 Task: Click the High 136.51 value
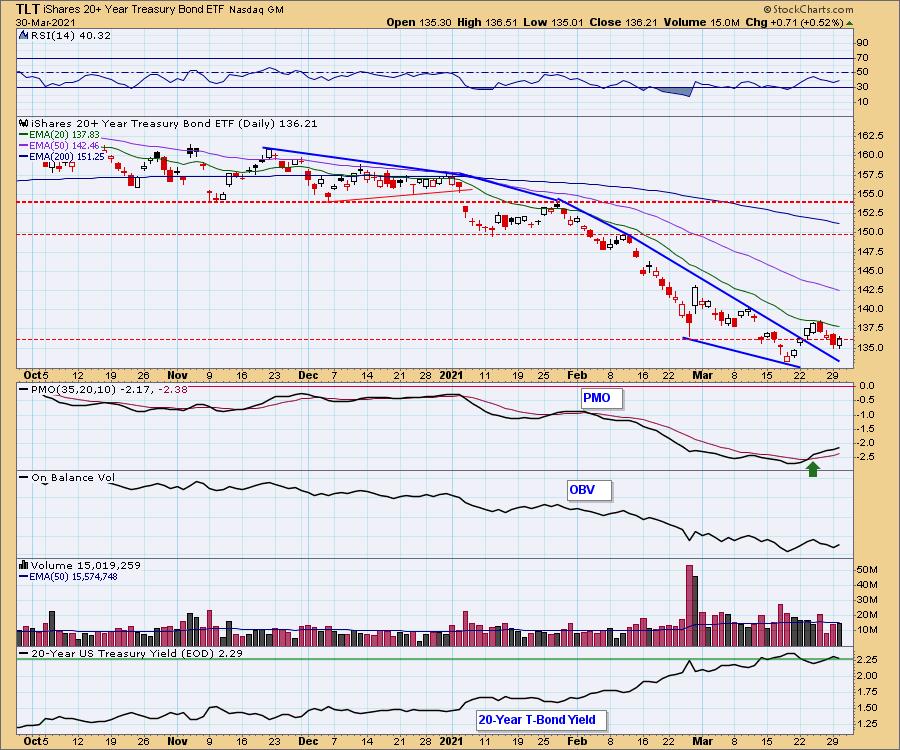pos(488,22)
